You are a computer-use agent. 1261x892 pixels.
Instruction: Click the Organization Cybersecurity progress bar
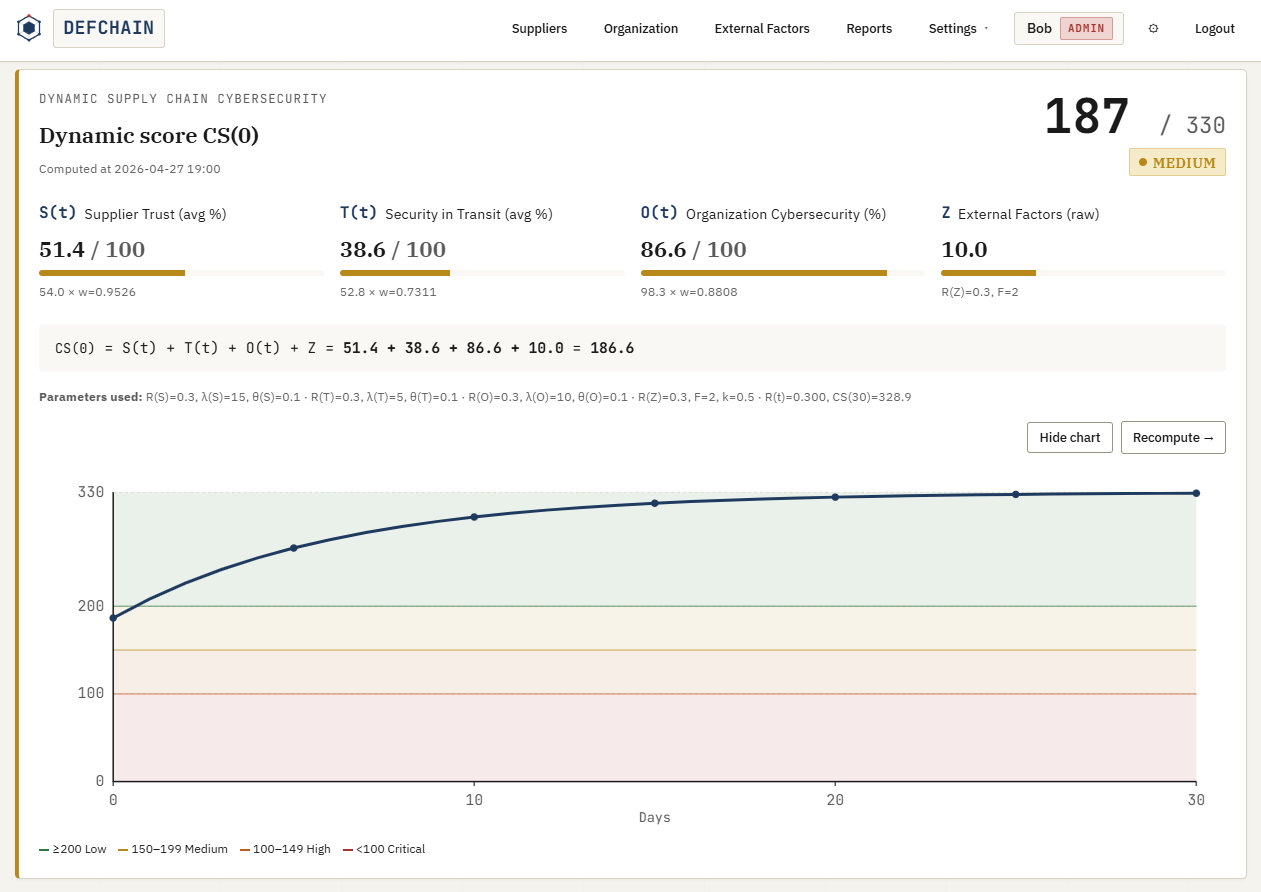click(783, 272)
